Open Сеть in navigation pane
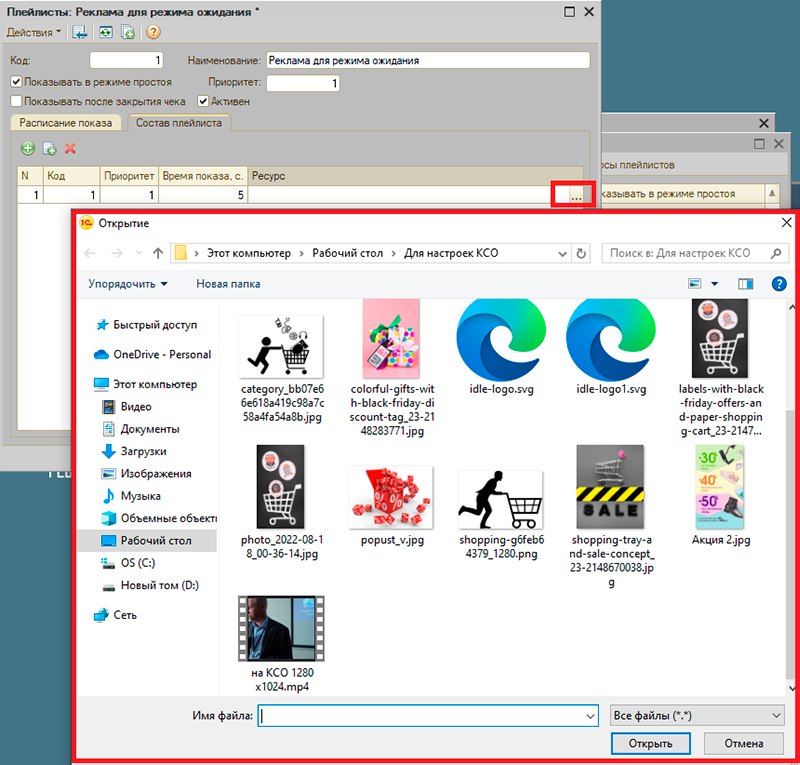Image resolution: width=800 pixels, height=765 pixels. click(x=116, y=615)
